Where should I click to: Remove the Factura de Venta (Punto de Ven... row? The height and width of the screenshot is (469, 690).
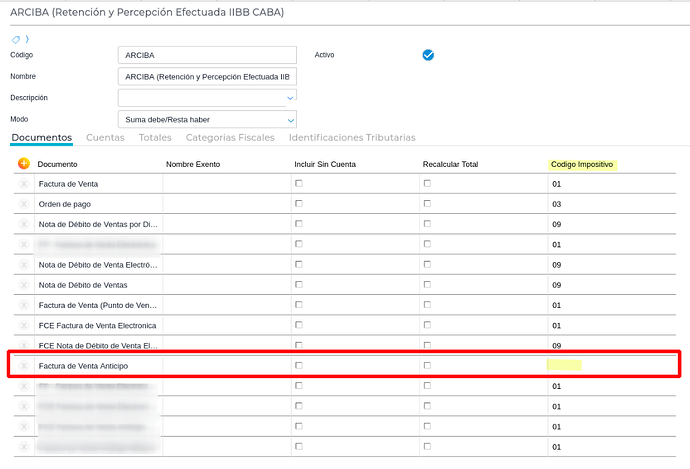(x=24, y=305)
